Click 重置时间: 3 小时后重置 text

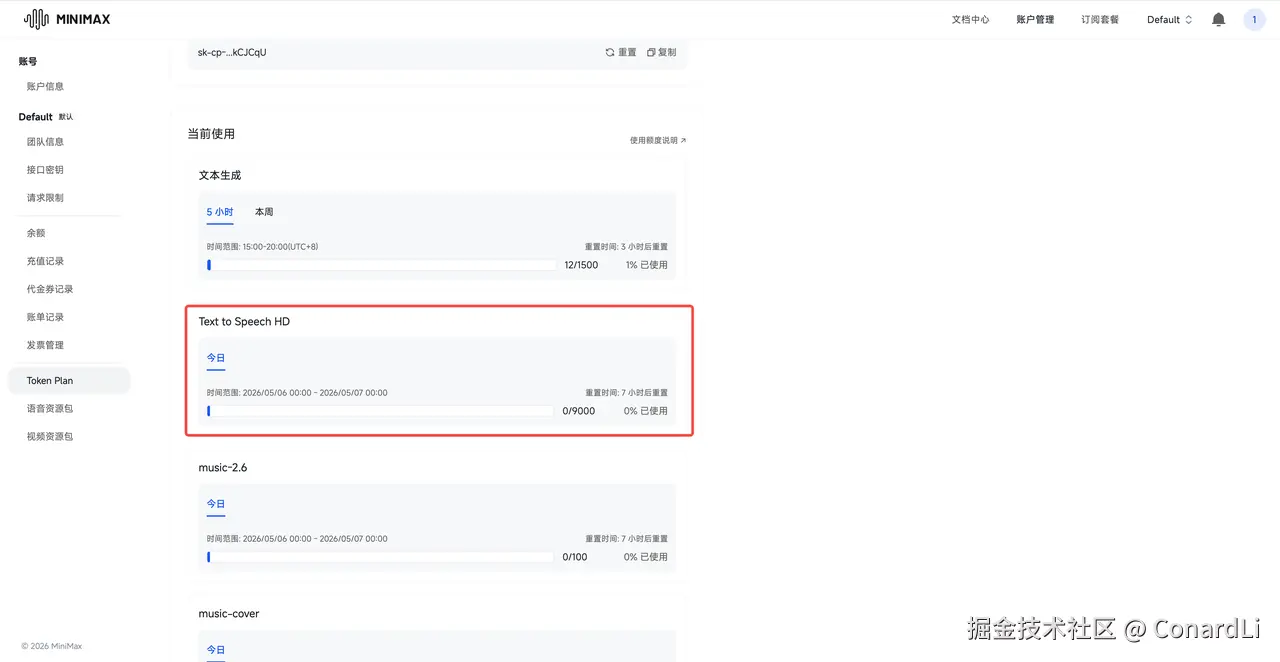pyautogui.click(x=626, y=247)
